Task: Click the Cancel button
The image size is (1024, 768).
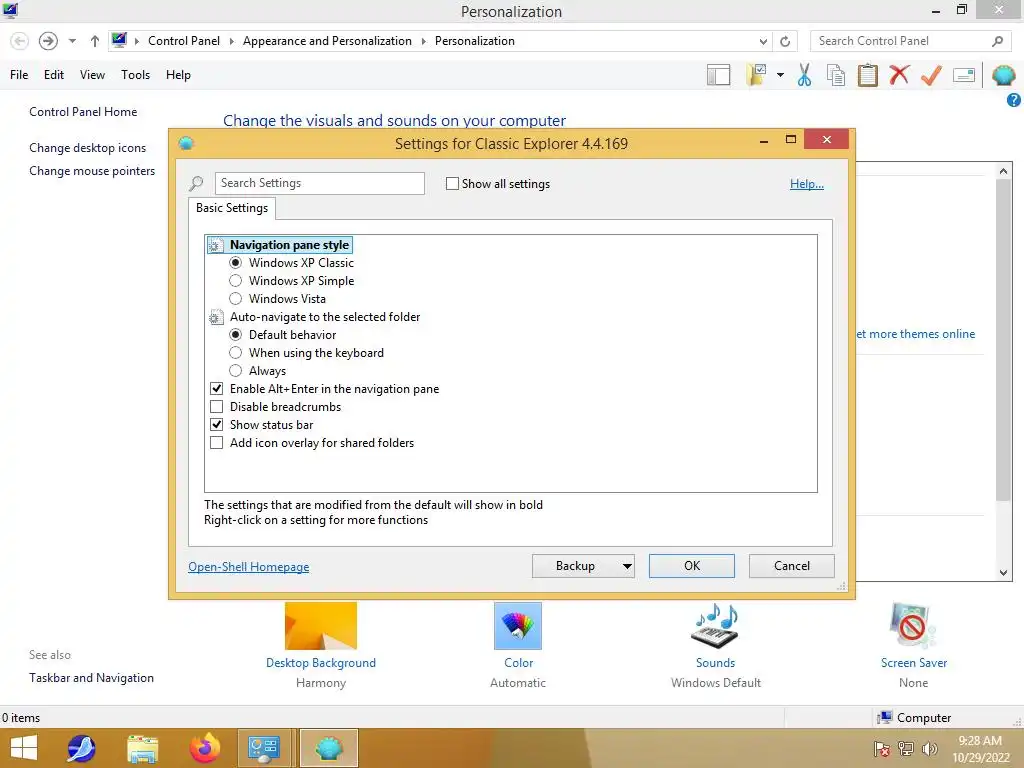Action: click(792, 566)
